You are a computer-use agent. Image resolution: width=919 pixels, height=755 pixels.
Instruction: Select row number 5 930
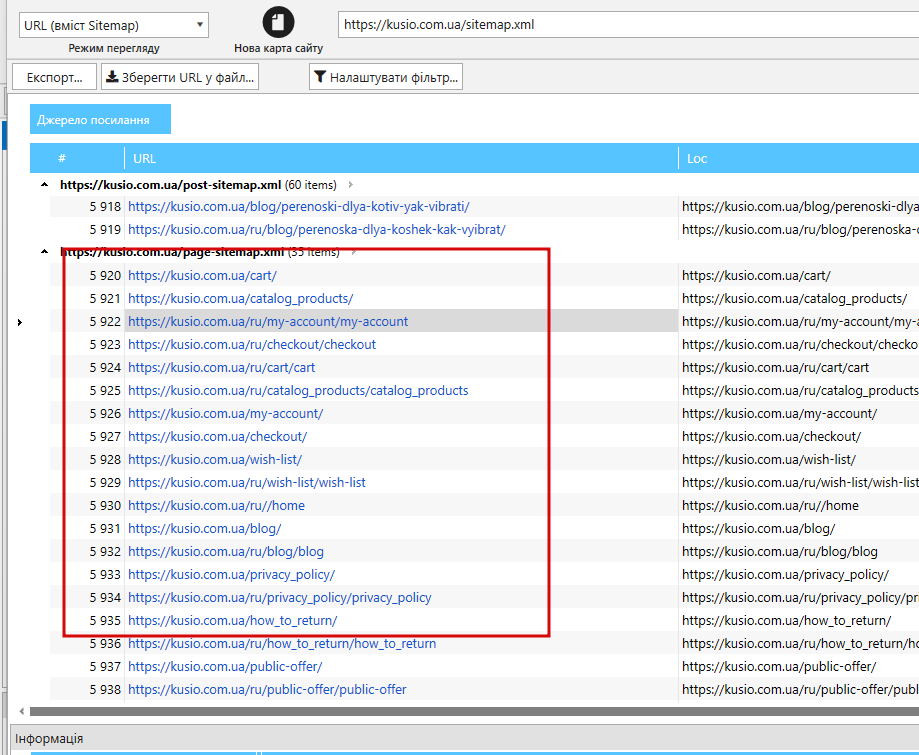point(105,505)
